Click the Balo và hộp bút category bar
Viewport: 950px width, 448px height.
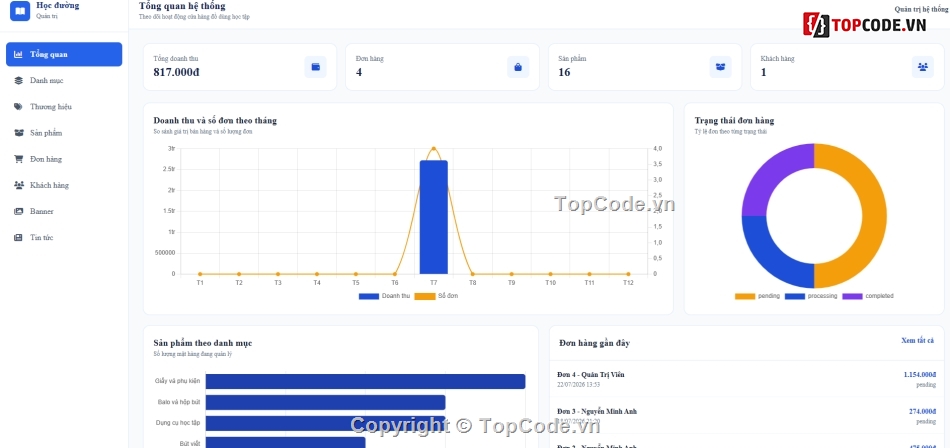click(325, 403)
